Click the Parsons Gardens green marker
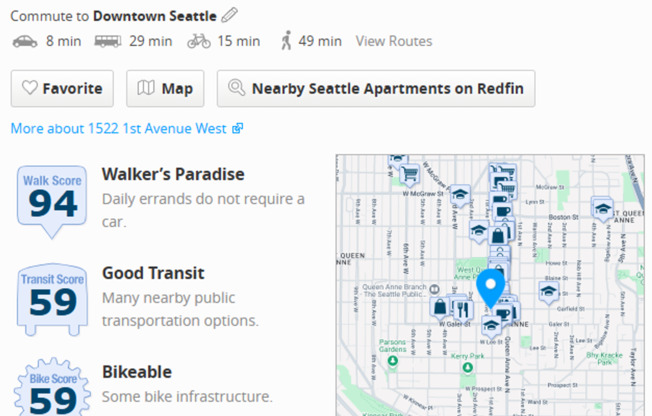652x416 pixels. coord(393,361)
